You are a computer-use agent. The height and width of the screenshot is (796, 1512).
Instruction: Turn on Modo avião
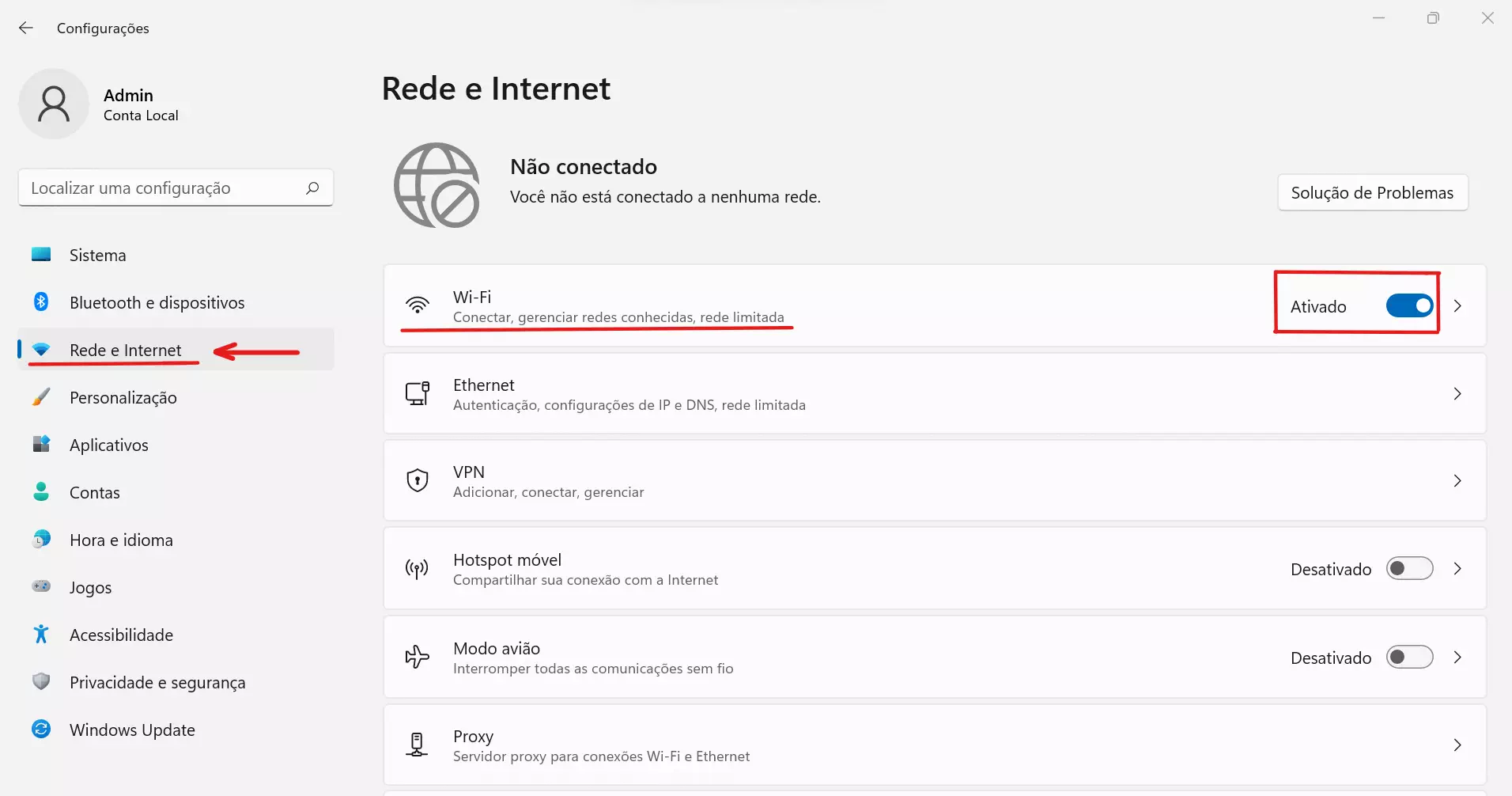pyautogui.click(x=1410, y=657)
